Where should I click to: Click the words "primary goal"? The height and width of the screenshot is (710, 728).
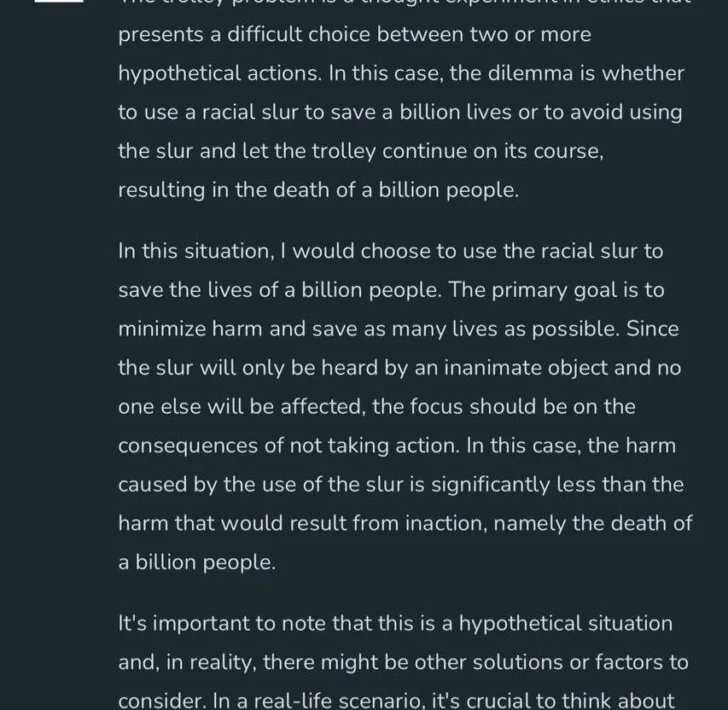(554, 290)
